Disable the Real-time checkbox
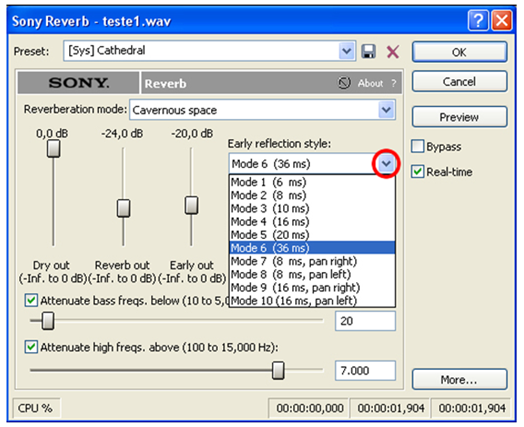524x427 pixels. click(418, 172)
